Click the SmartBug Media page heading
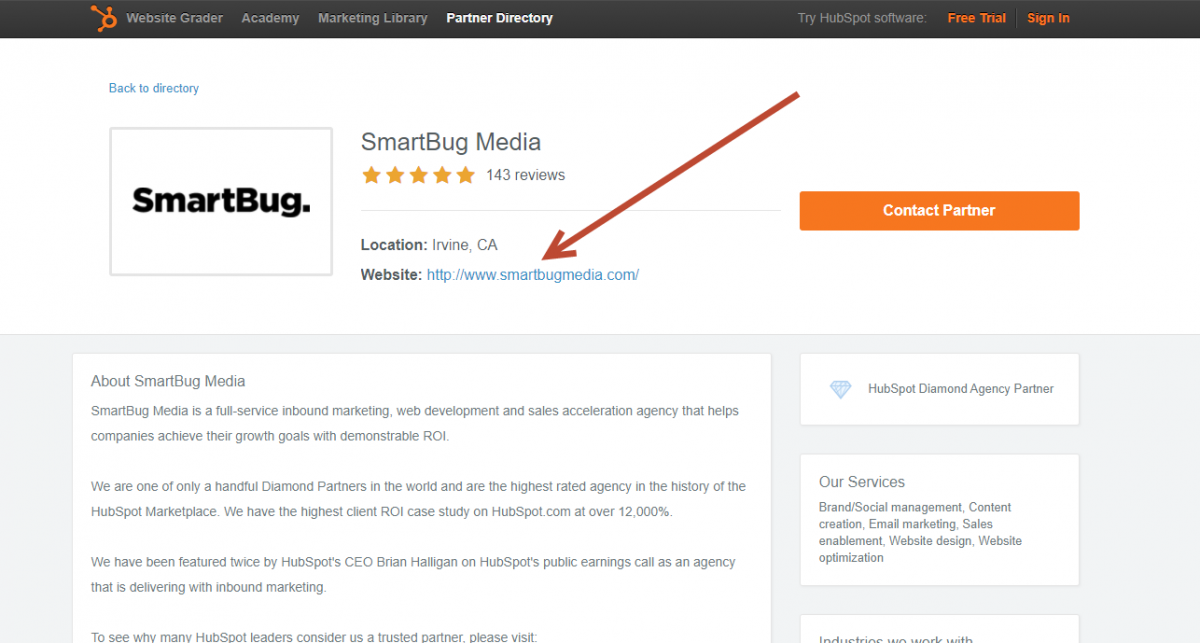This screenshot has width=1200, height=643. (451, 142)
